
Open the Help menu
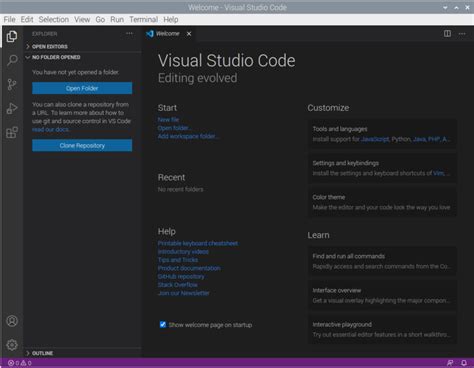171,19
